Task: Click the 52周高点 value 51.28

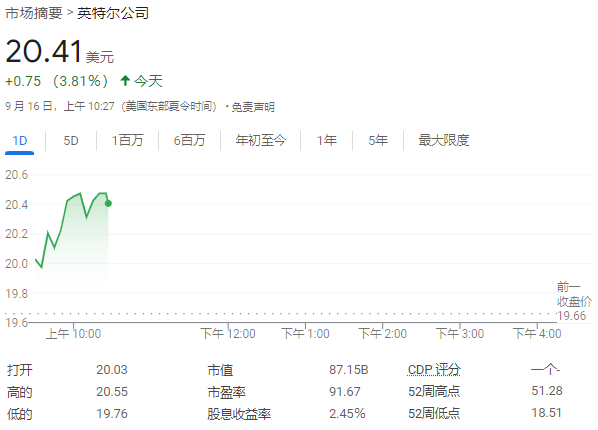Action: click(x=547, y=391)
